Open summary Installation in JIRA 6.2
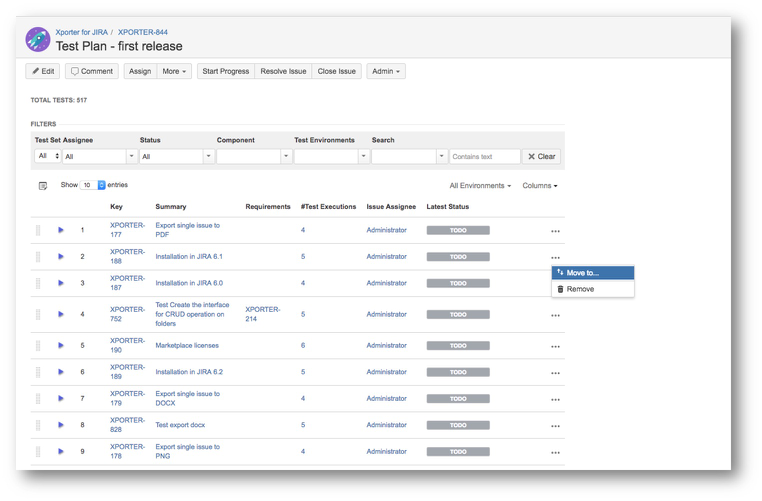The height and width of the screenshot is (501, 762). [189, 372]
